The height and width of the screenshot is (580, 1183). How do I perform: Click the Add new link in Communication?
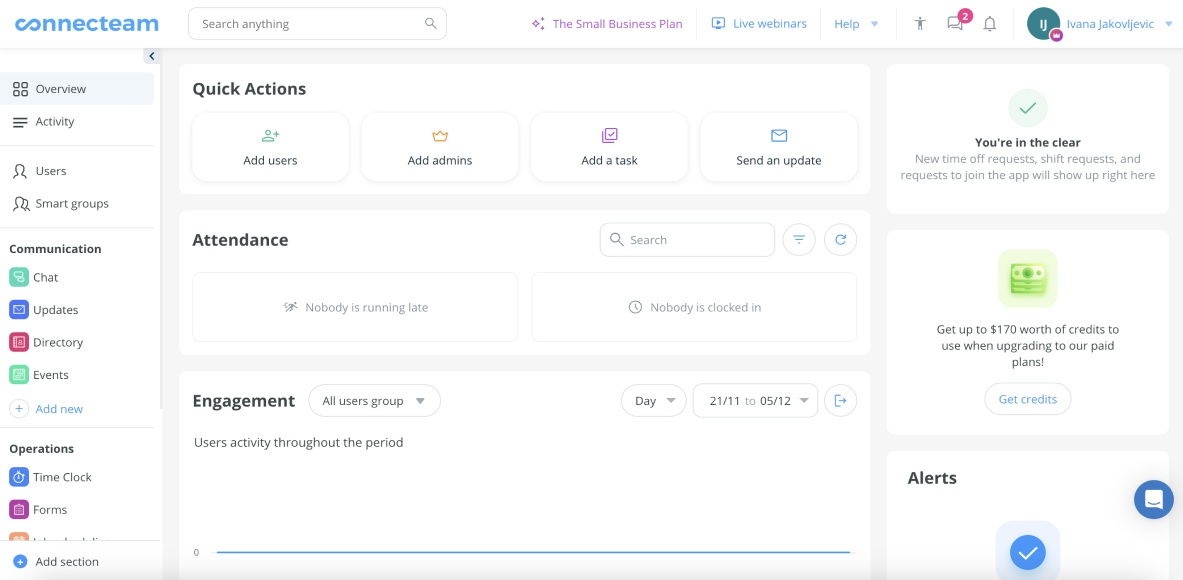(x=59, y=408)
